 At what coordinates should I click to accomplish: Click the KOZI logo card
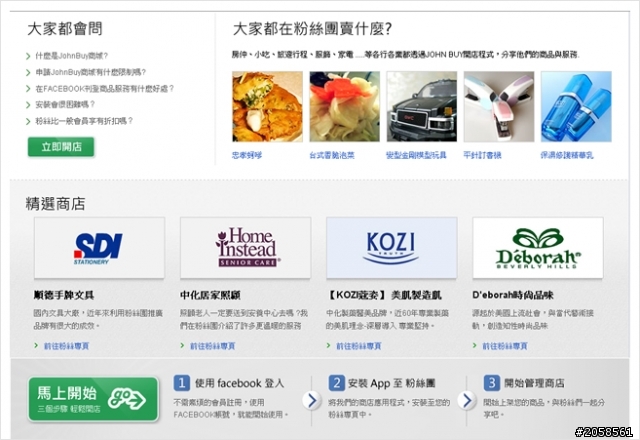point(391,248)
